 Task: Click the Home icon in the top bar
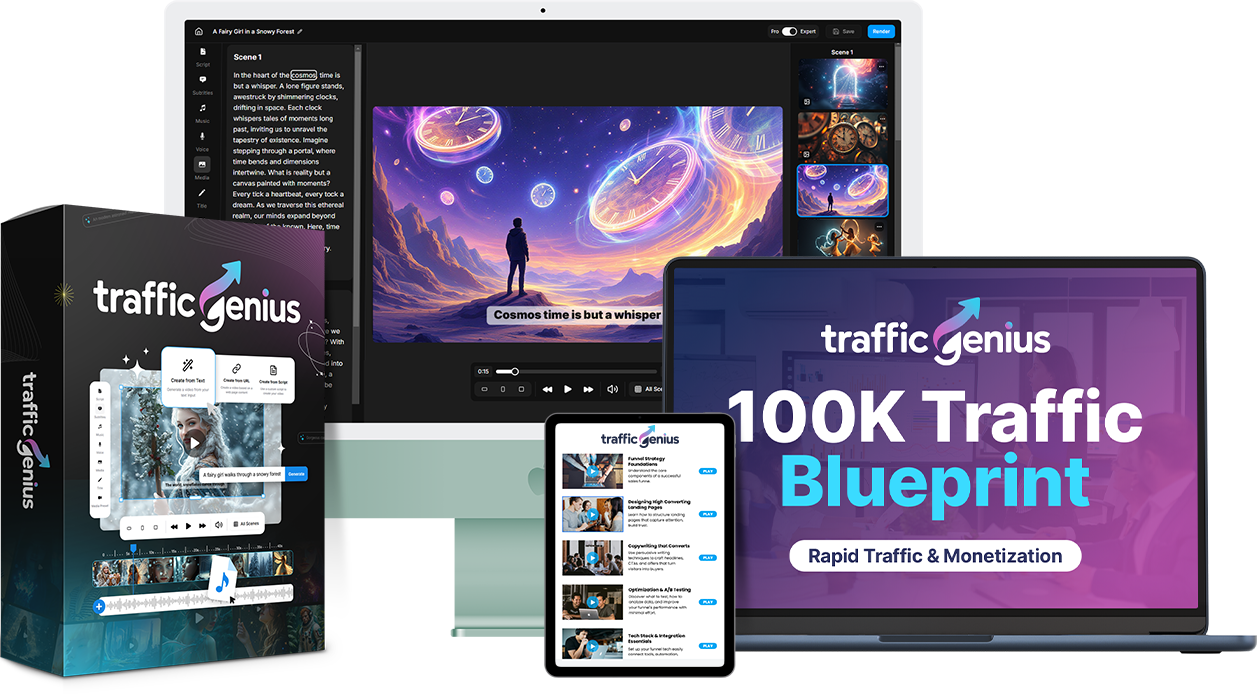(x=198, y=31)
